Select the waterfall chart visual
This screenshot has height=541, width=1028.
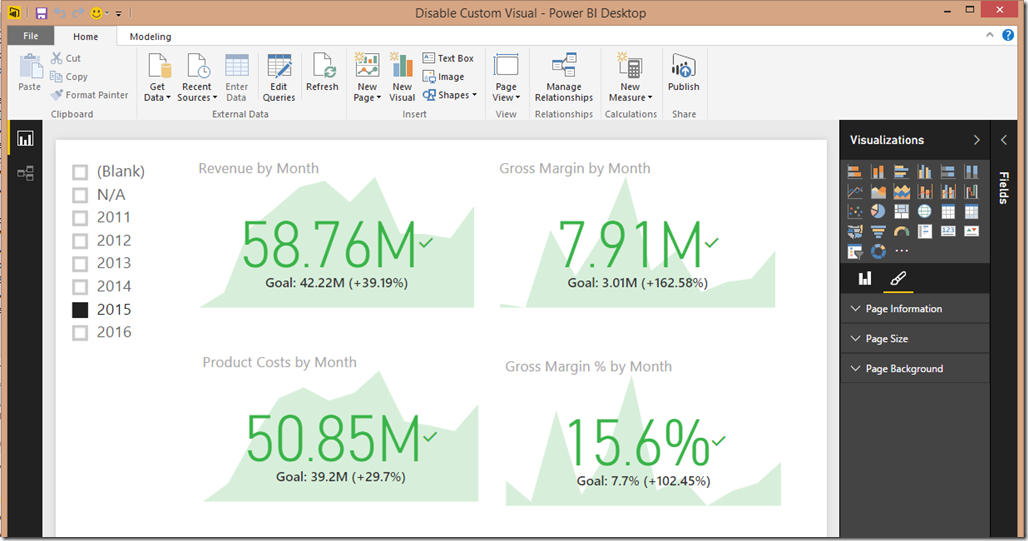pyautogui.click(x=972, y=191)
